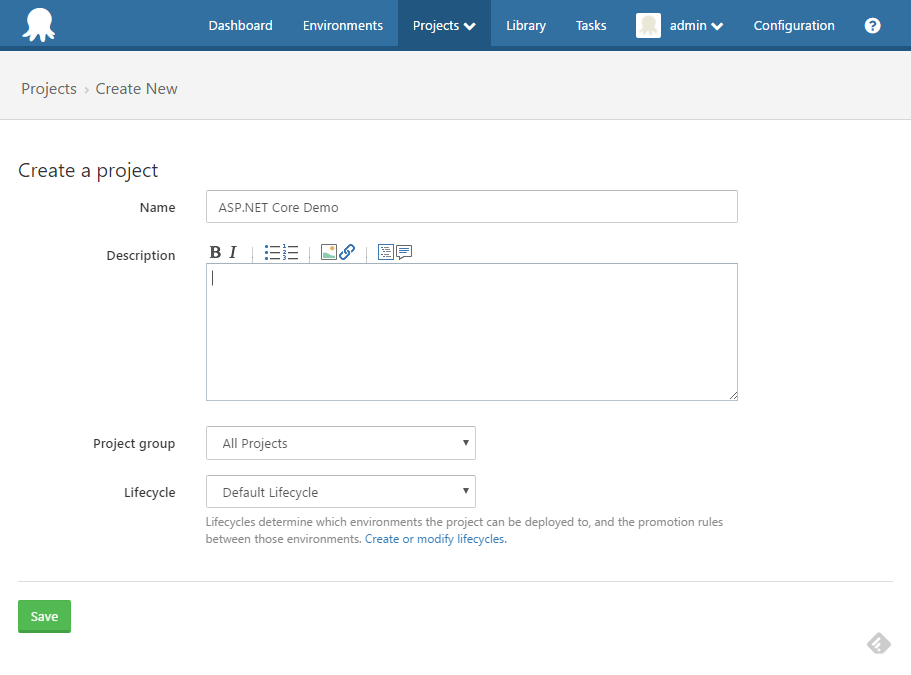Toggle bold formatting in the description editor
This screenshot has width=911, height=675.
coord(215,252)
